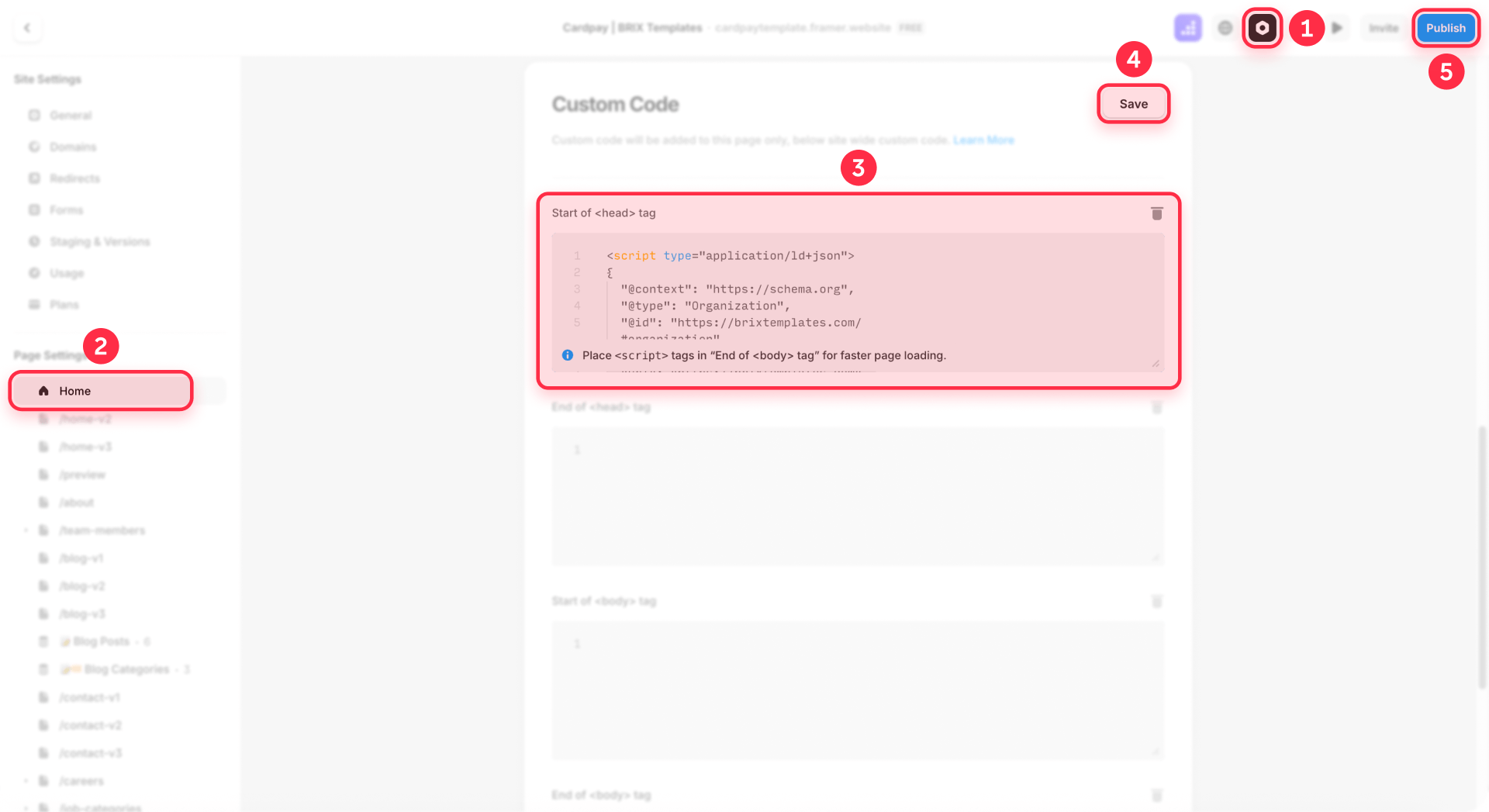Select the /home-v3 page
The image size is (1489, 812).
point(85,447)
